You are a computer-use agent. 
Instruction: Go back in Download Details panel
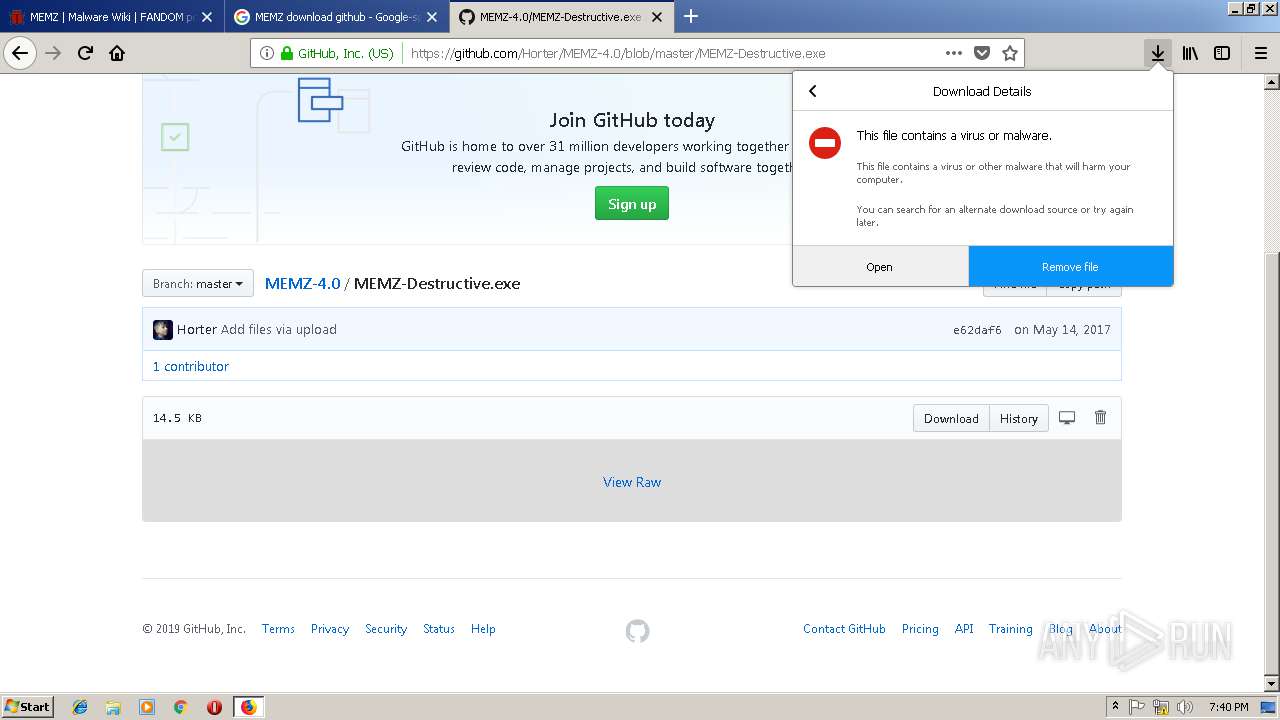click(x=813, y=91)
